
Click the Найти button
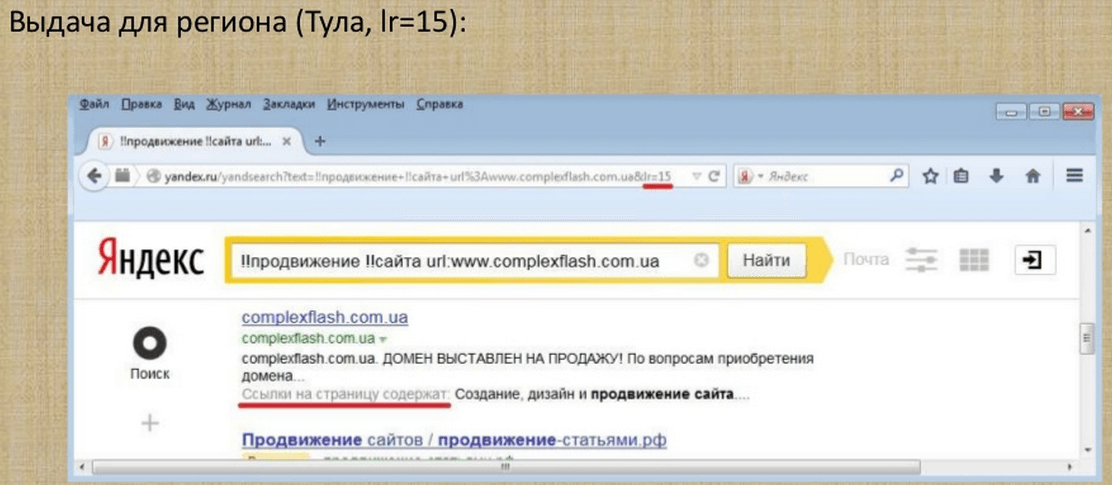tap(767, 260)
